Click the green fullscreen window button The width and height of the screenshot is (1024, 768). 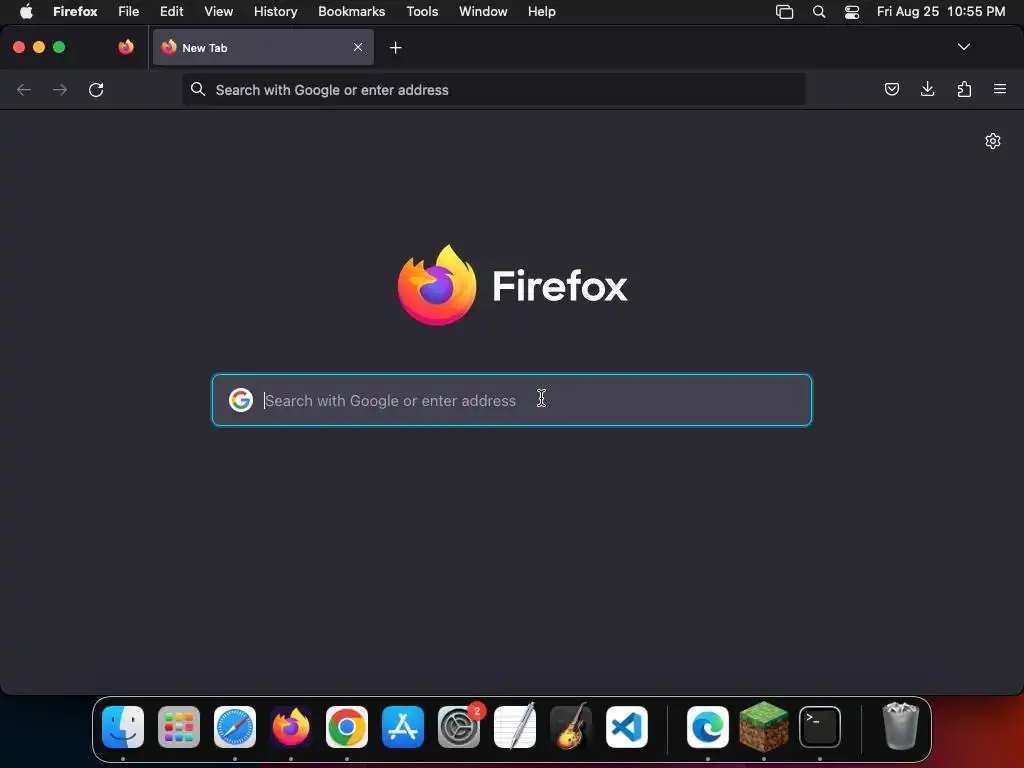59,47
